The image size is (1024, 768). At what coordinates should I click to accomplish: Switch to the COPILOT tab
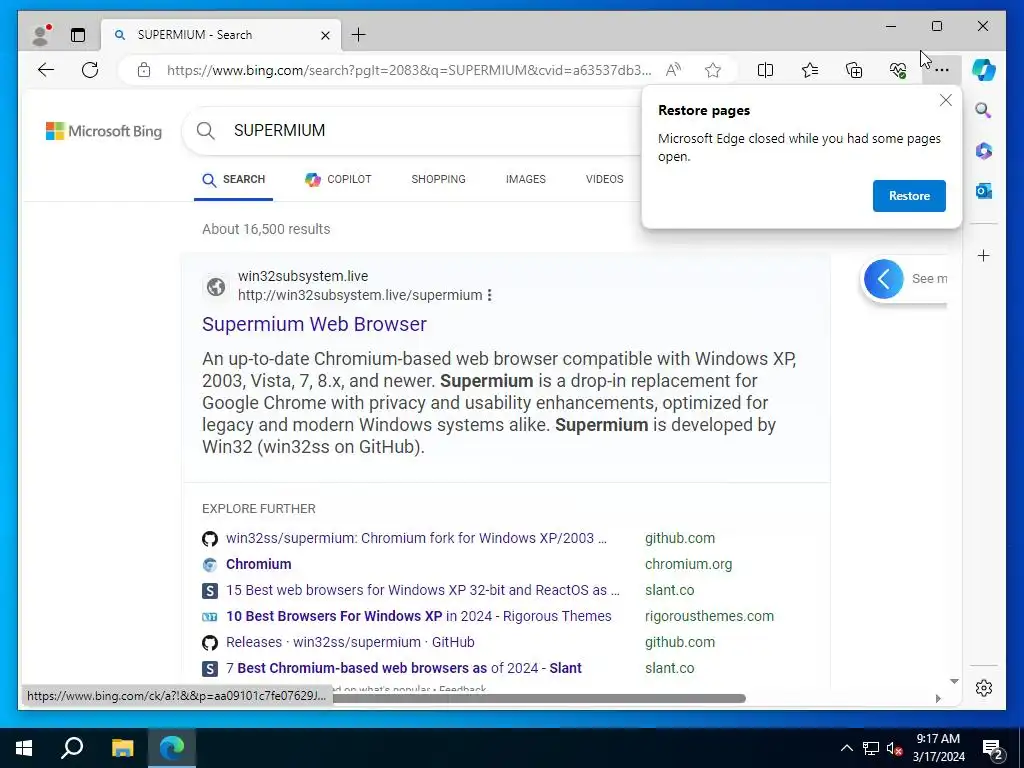click(338, 180)
